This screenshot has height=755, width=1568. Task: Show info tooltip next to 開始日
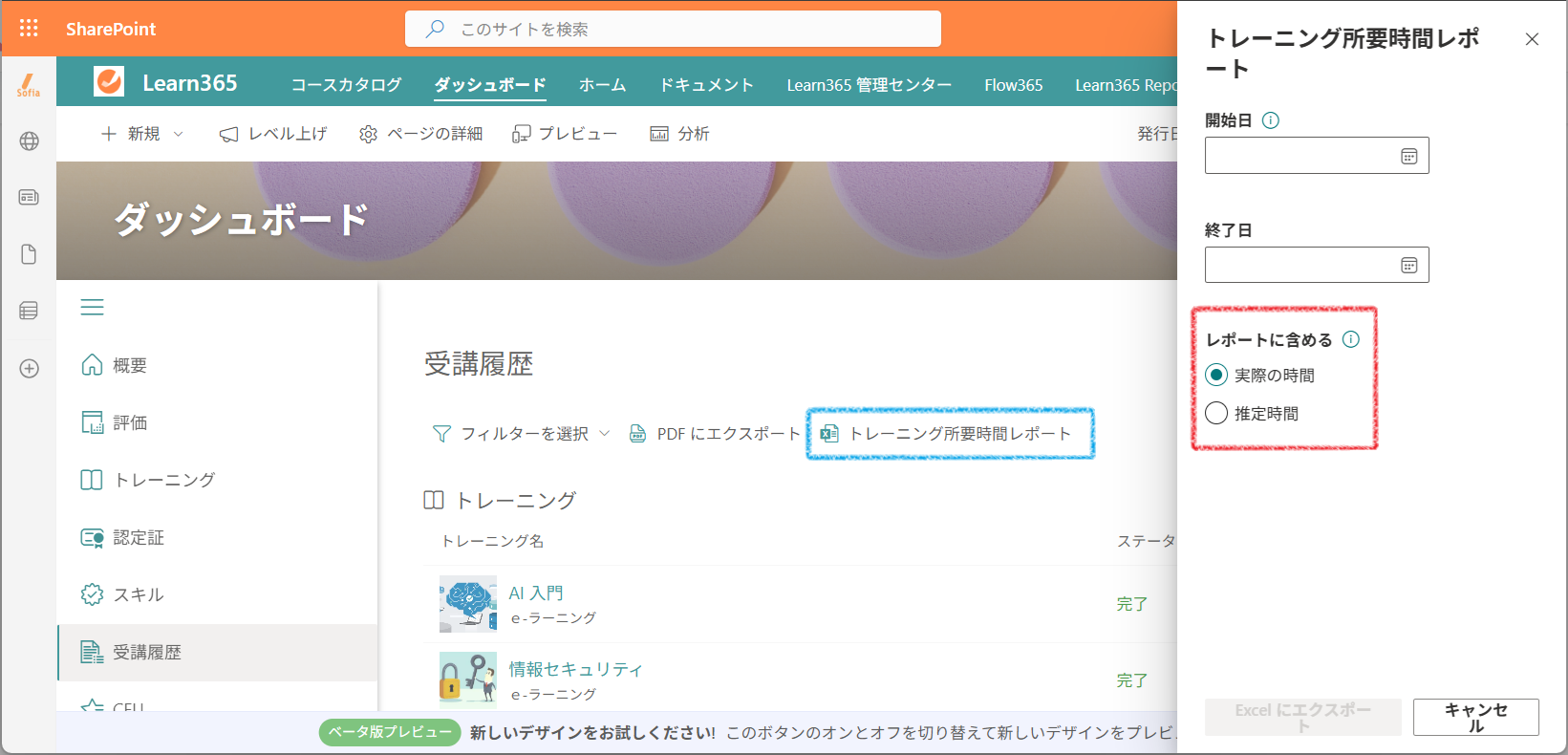[1271, 120]
